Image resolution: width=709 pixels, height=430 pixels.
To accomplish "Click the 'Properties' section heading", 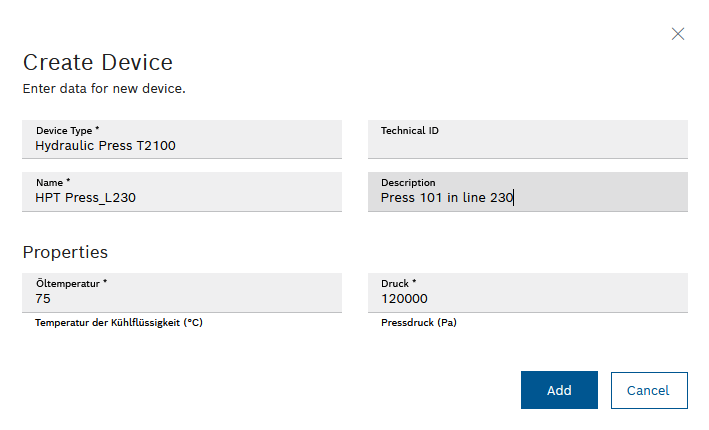I will pos(65,252).
